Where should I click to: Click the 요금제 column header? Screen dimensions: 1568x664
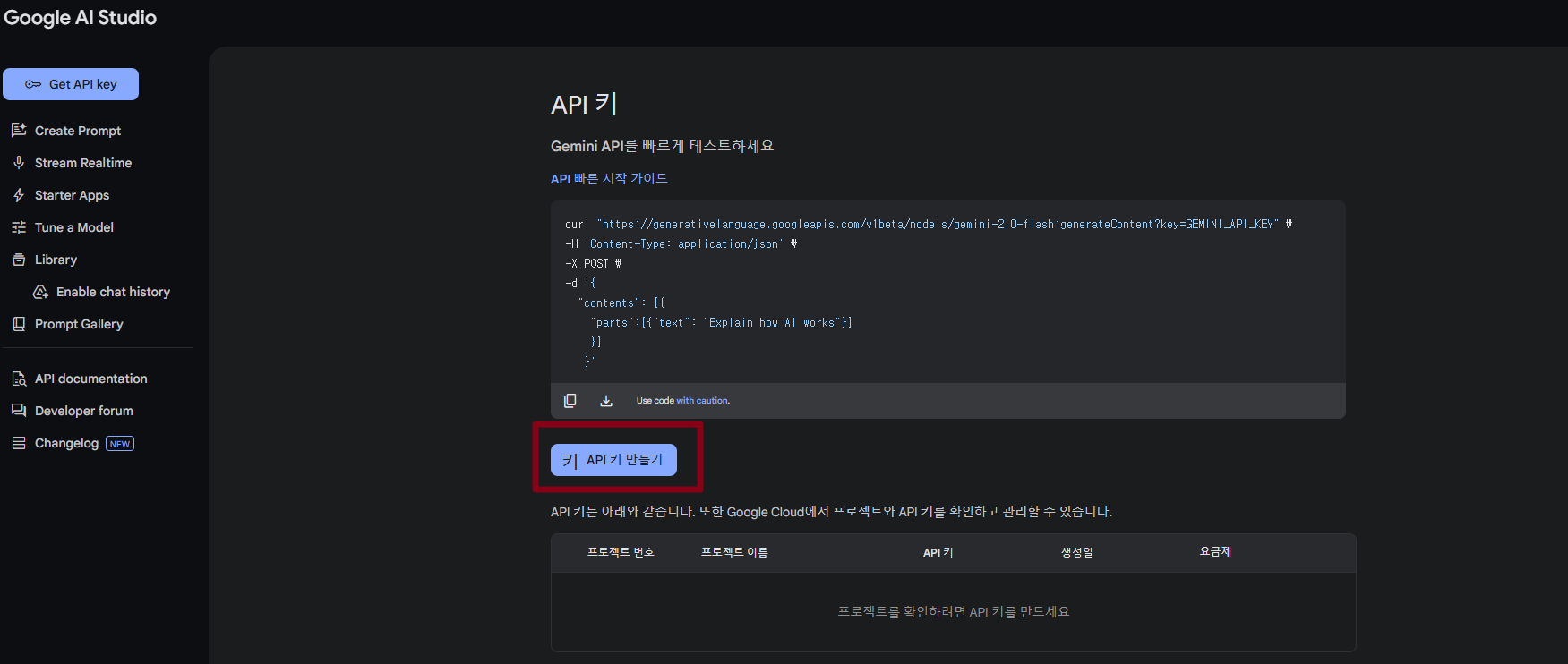(1215, 552)
